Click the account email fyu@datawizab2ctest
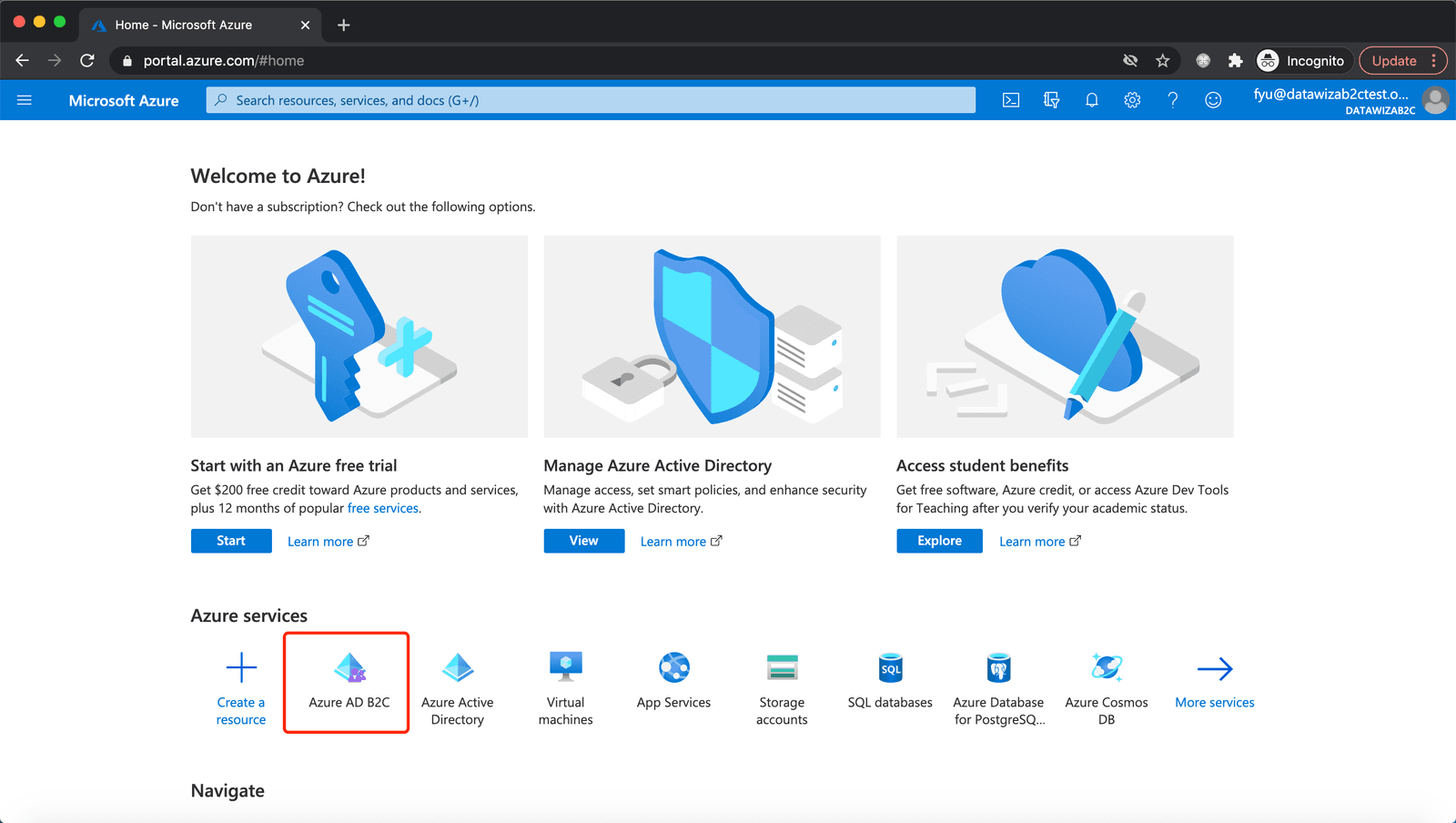1456x823 pixels. tap(1330, 94)
